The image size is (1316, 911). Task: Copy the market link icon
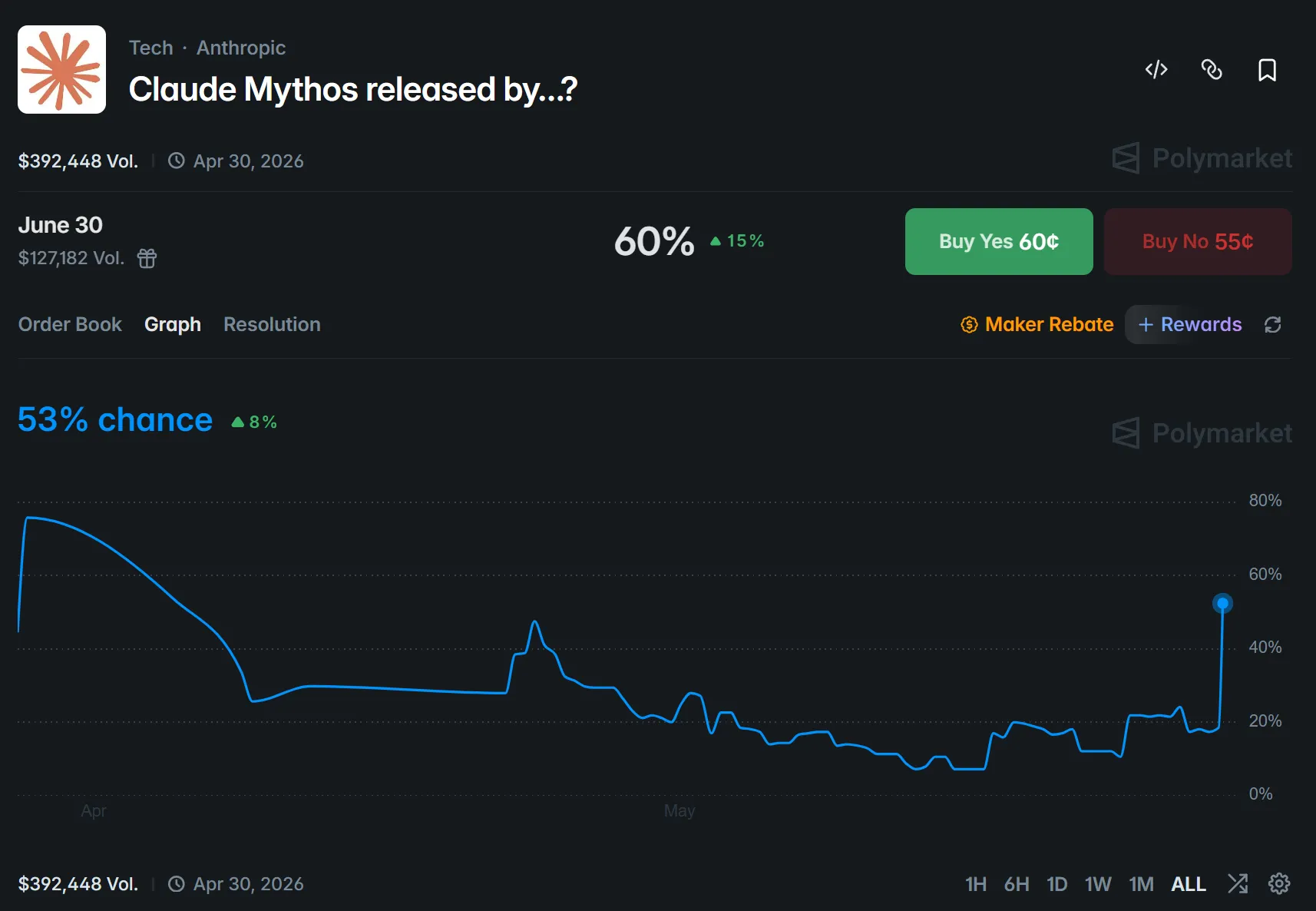coord(1212,70)
